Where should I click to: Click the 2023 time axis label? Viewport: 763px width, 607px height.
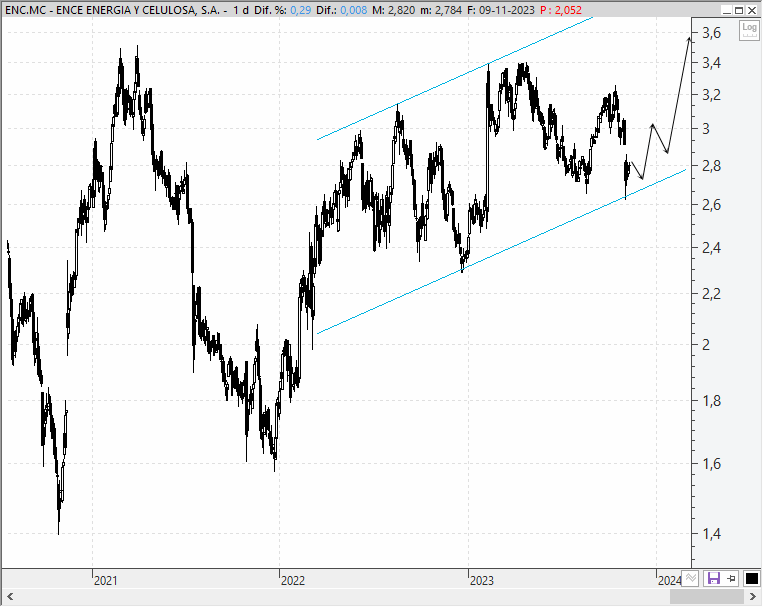point(482,580)
